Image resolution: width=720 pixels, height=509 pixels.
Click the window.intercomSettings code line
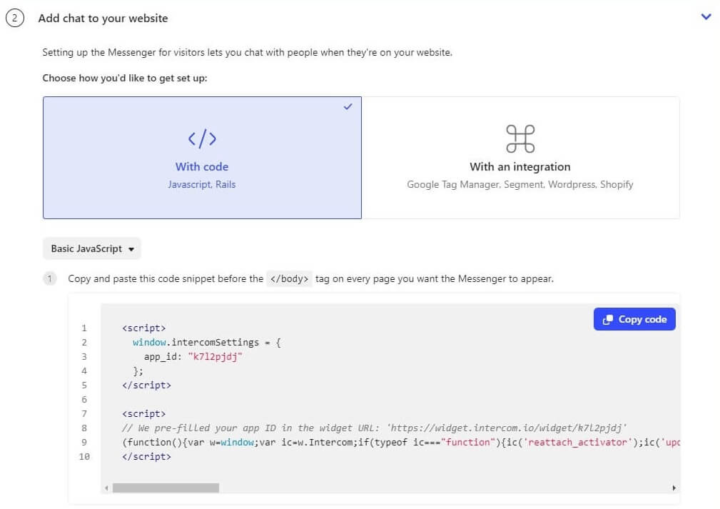pyautogui.click(x=207, y=342)
